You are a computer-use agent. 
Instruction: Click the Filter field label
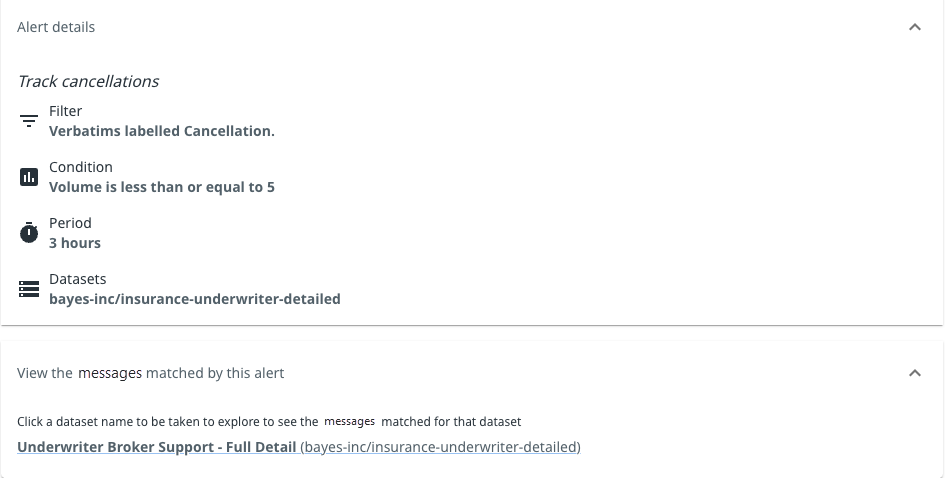coord(65,111)
